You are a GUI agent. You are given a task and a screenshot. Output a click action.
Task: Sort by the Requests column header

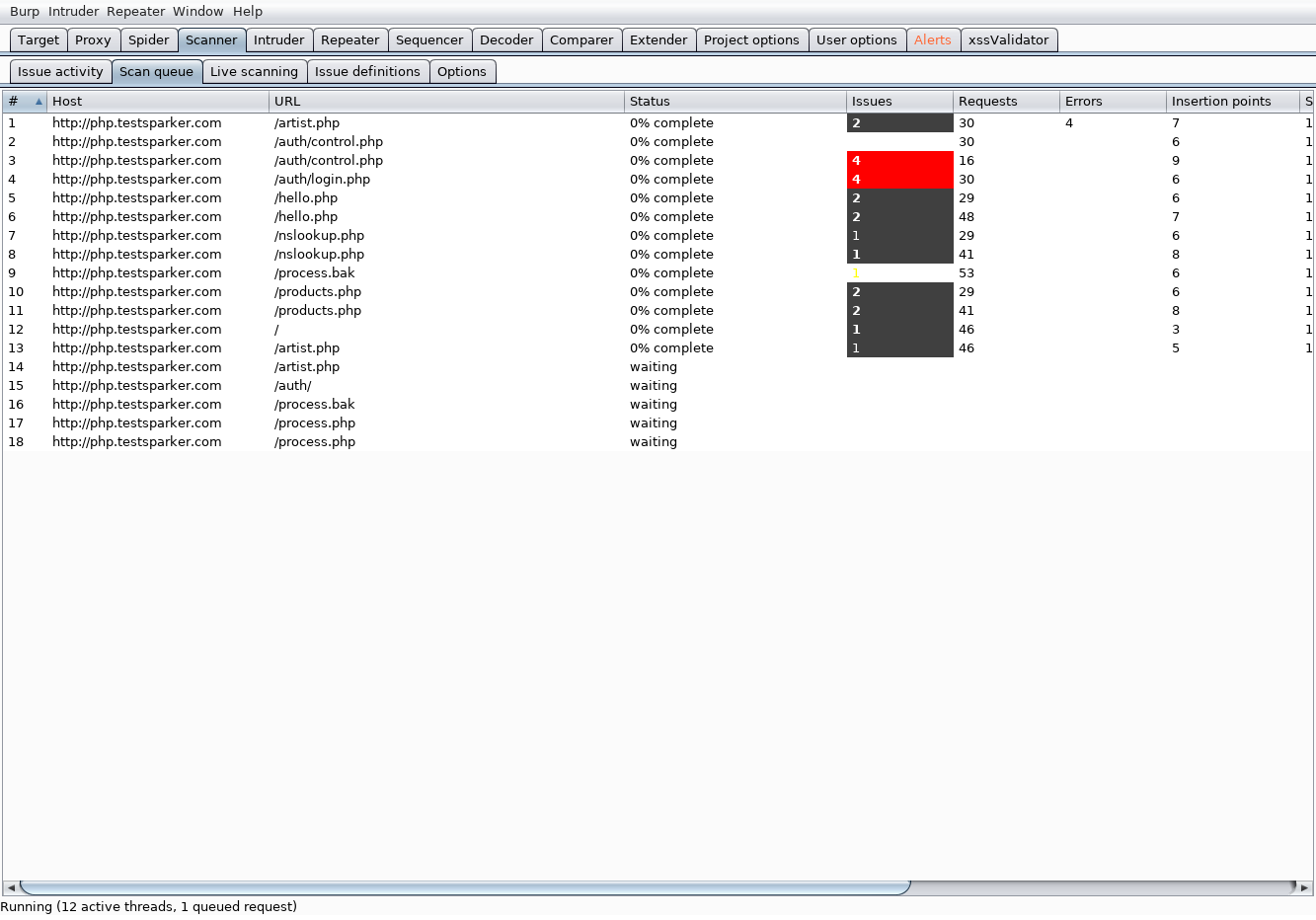click(x=1007, y=102)
